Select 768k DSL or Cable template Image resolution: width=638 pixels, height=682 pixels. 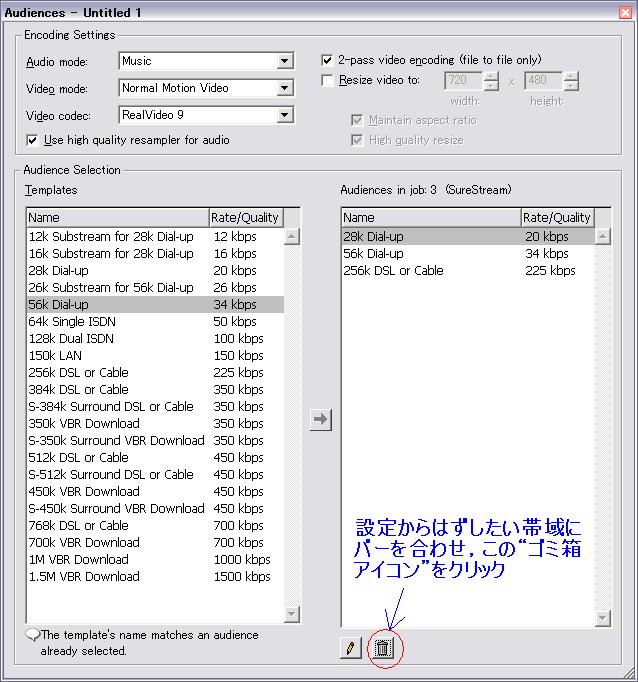coord(155,525)
